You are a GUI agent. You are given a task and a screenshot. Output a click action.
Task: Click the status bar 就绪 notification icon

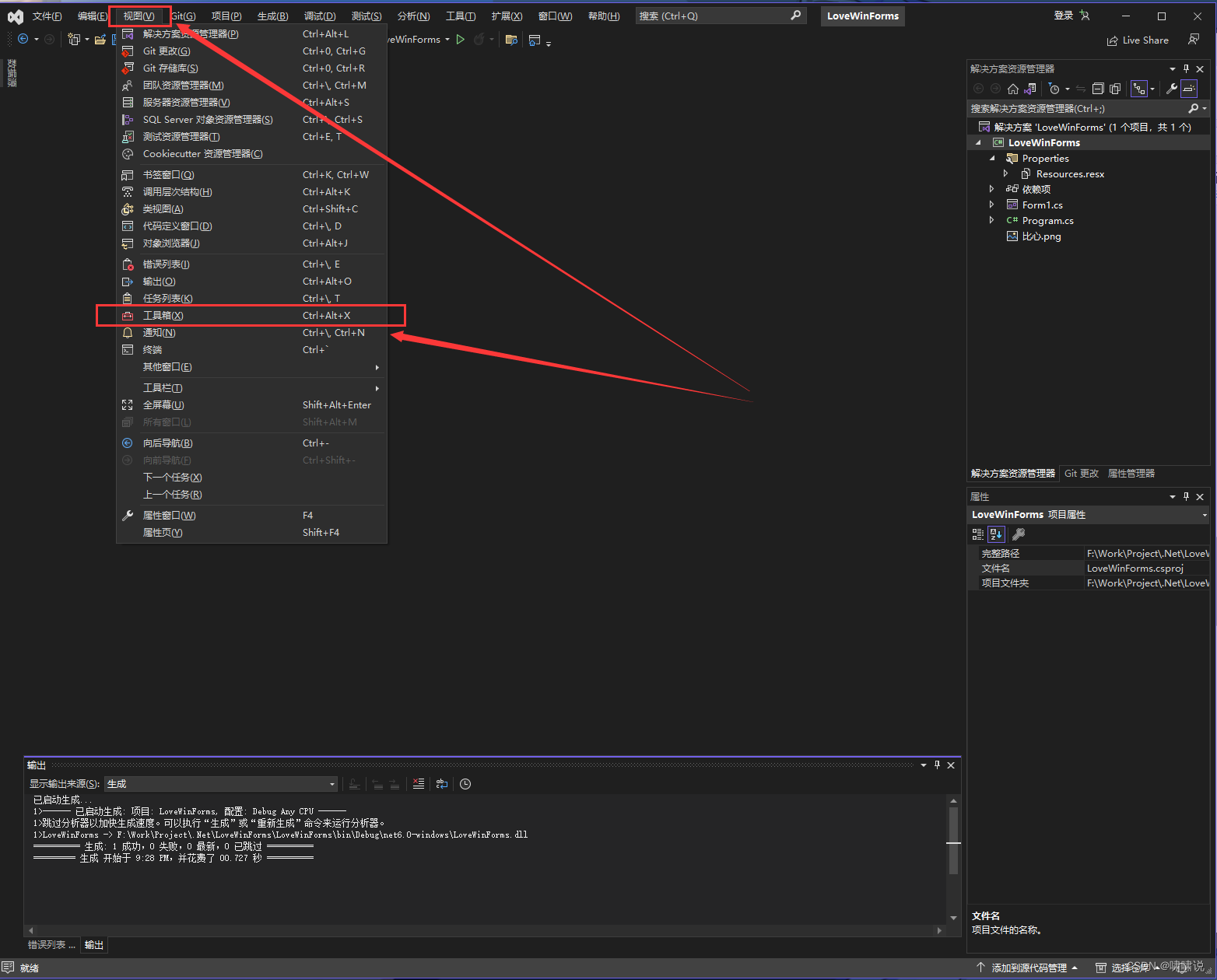point(9,968)
